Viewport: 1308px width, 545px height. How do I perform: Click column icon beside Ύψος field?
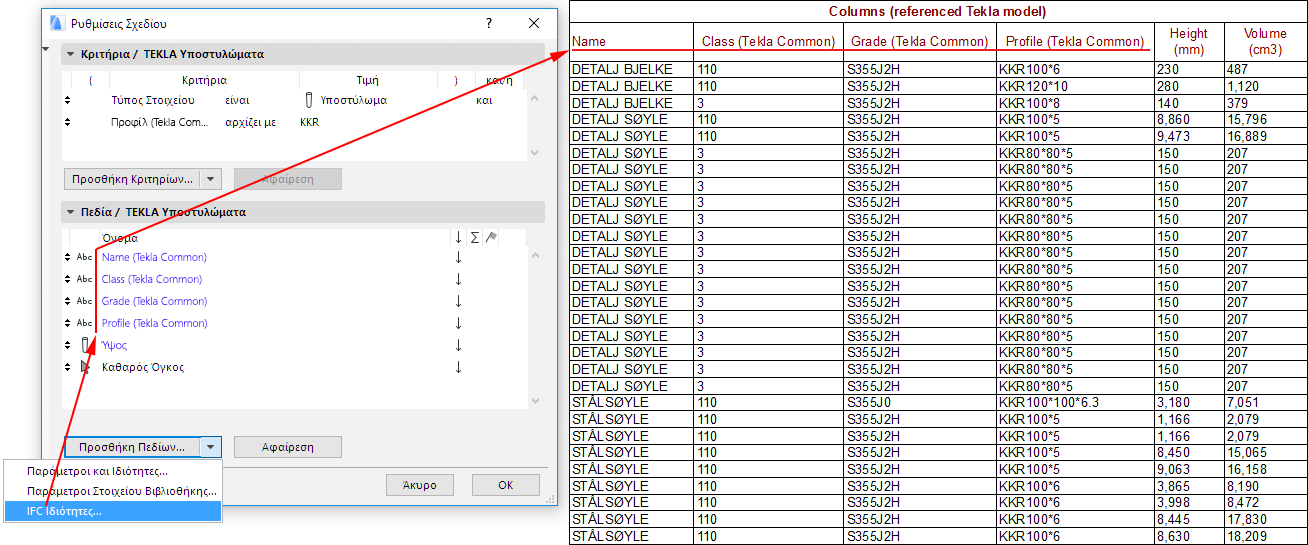tap(85, 345)
